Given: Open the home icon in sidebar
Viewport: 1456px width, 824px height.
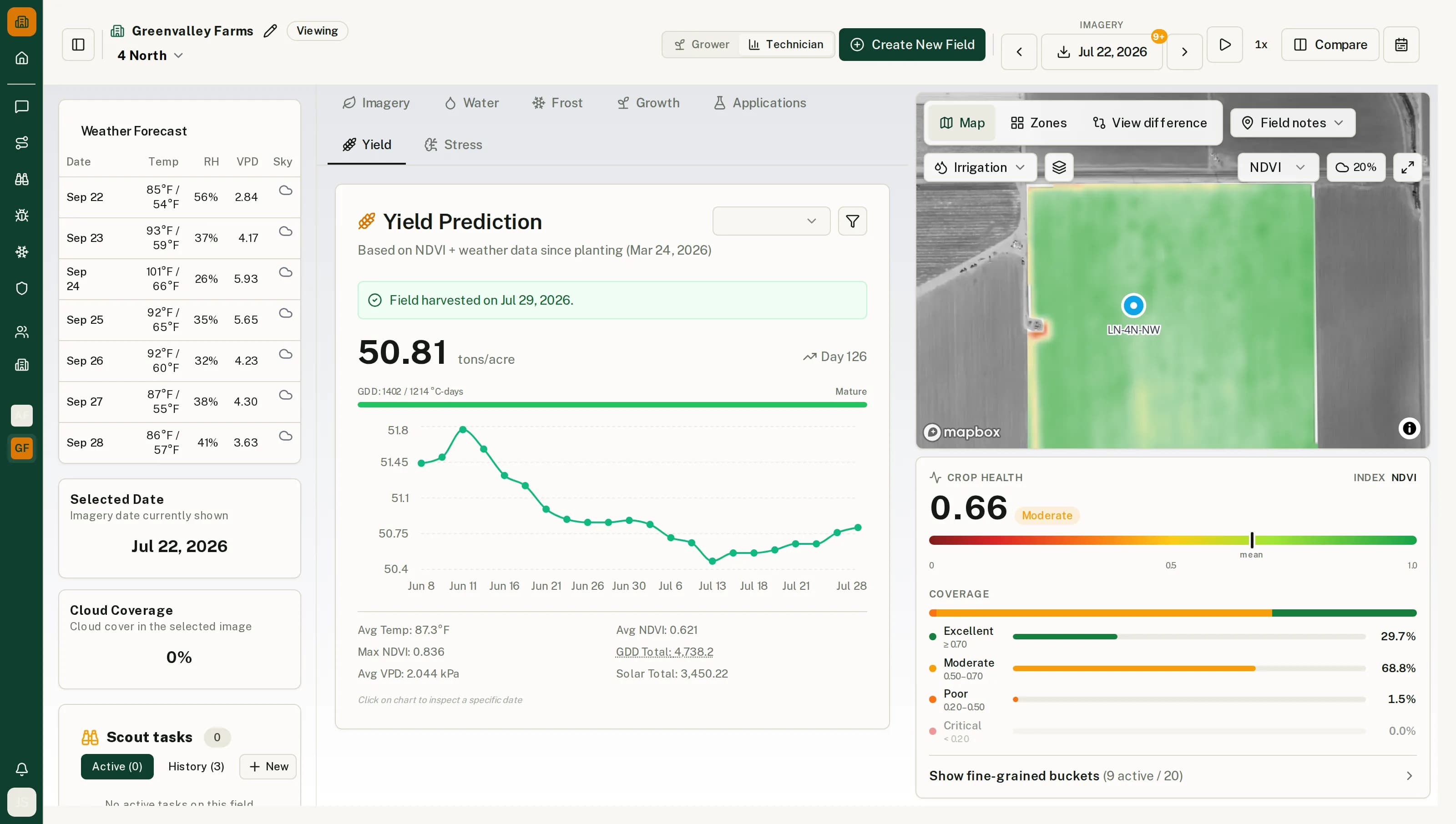Looking at the screenshot, I should click(x=21, y=58).
